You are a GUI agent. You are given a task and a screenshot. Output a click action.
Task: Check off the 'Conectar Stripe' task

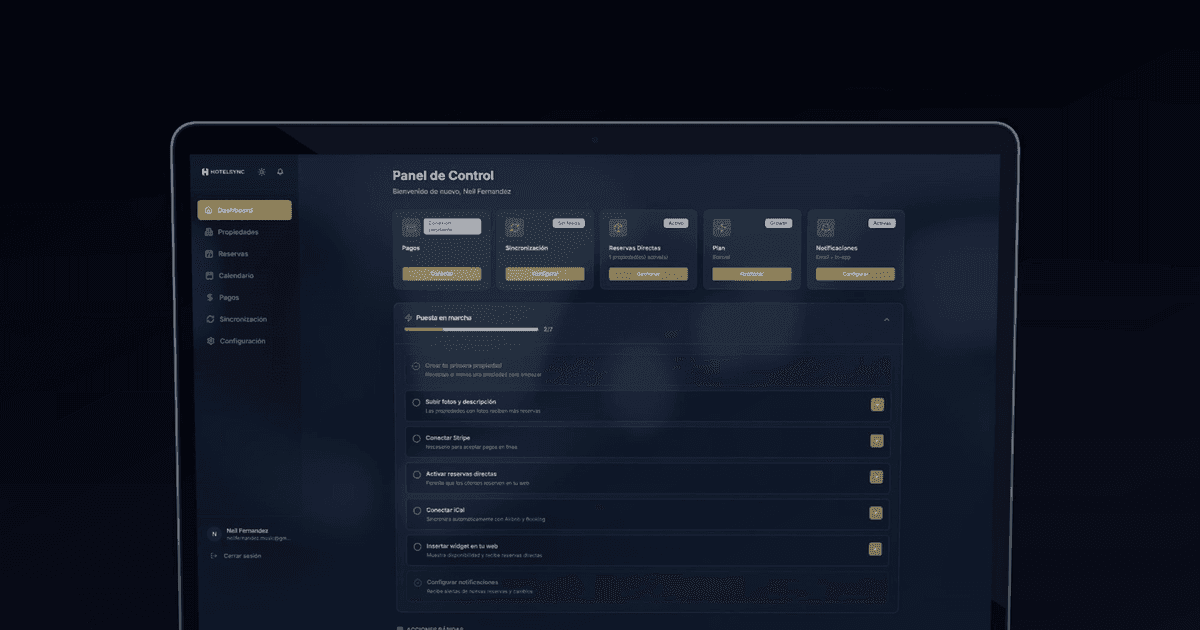[417, 437]
